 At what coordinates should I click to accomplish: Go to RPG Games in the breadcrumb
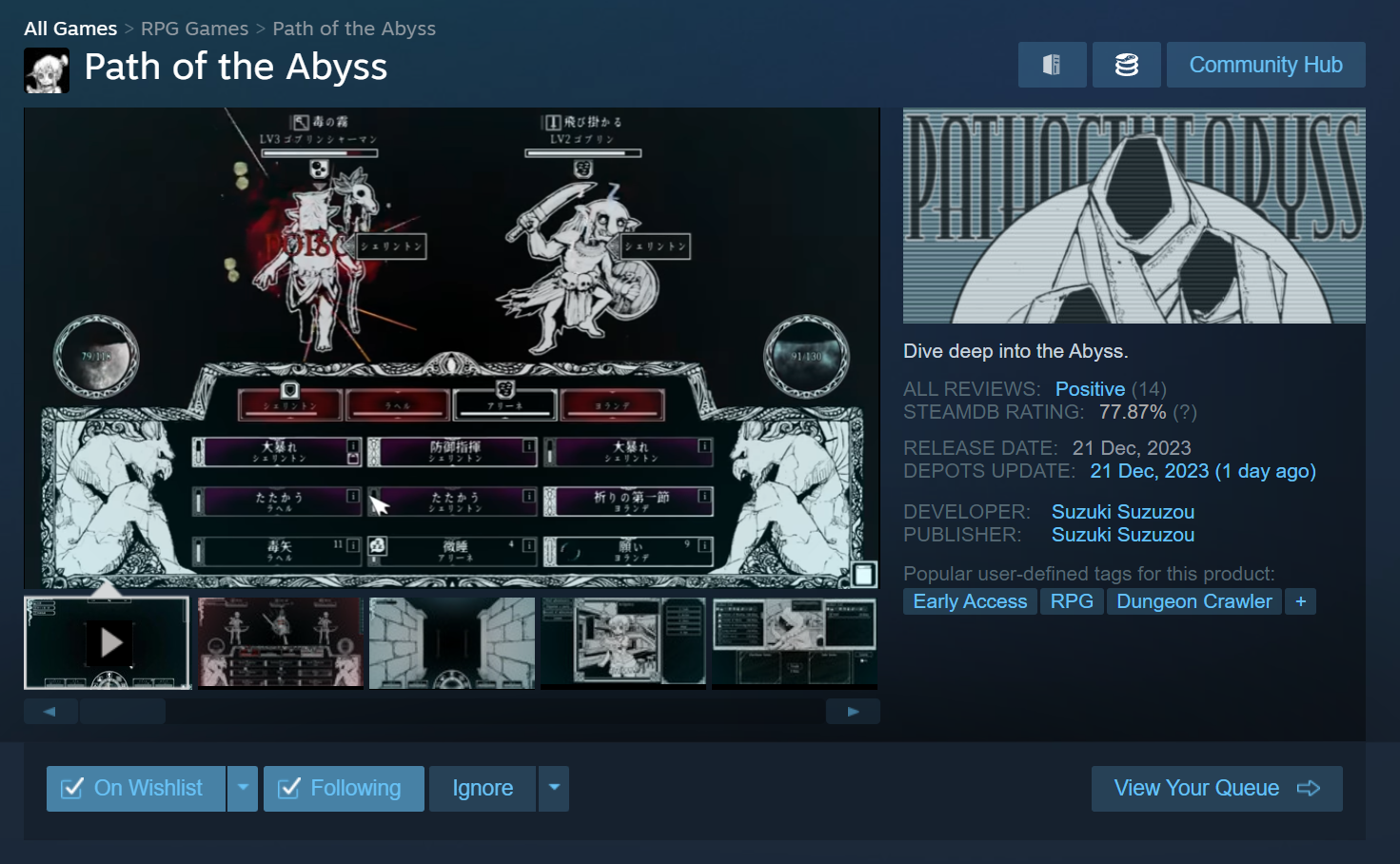[194, 29]
